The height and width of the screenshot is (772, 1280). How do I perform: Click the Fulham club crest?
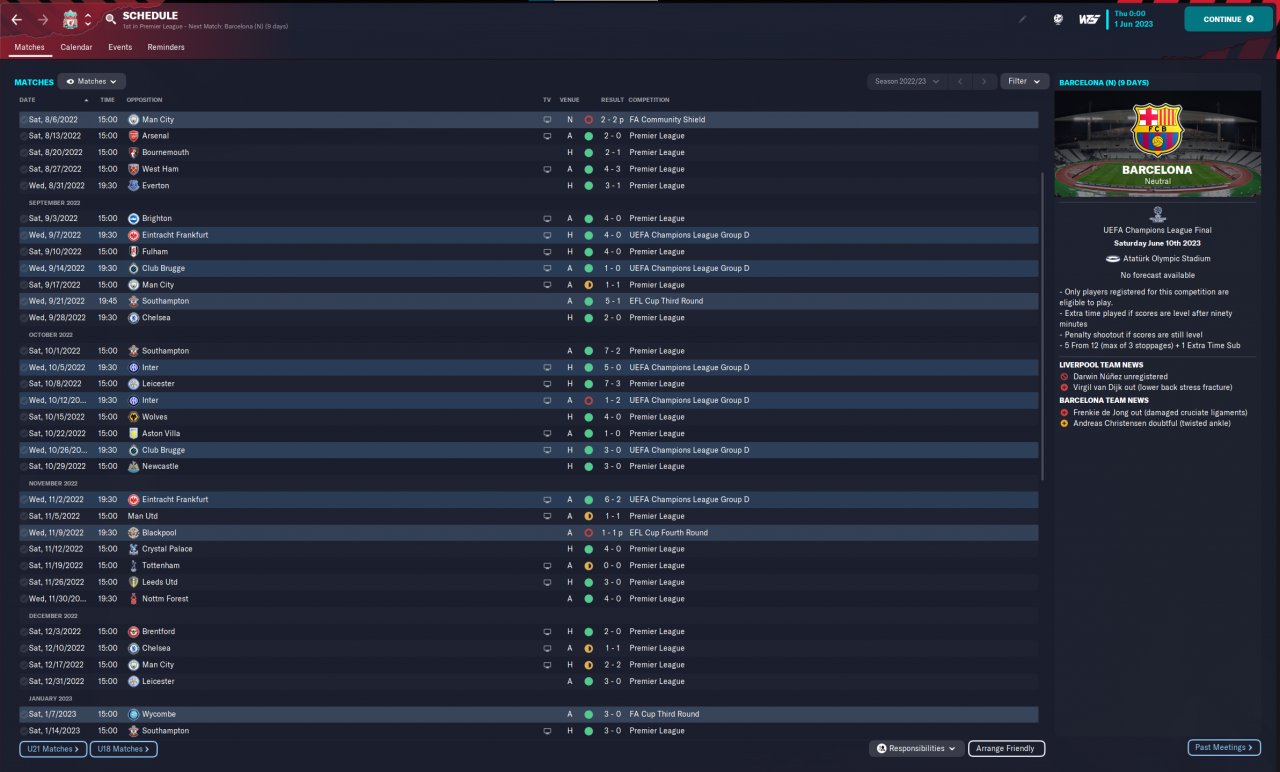(133, 251)
